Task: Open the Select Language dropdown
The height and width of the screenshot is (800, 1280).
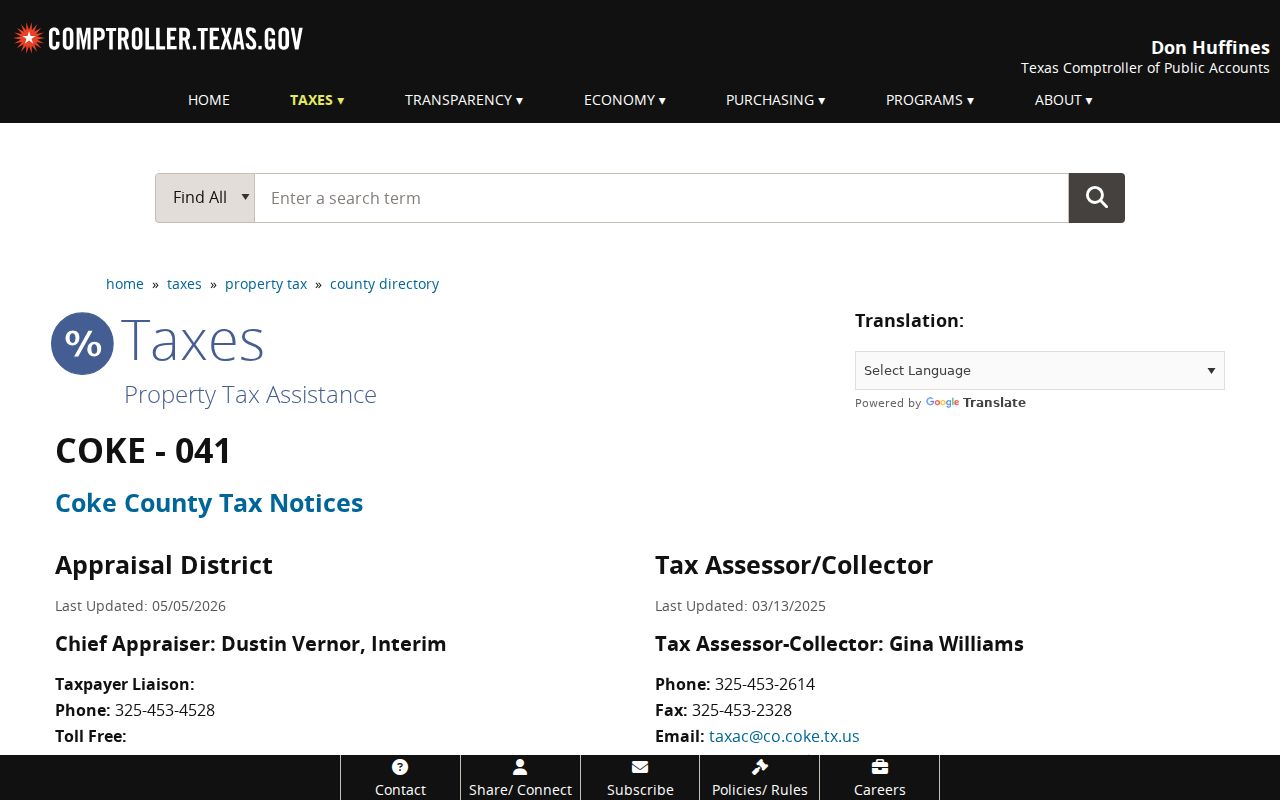Action: [1040, 370]
